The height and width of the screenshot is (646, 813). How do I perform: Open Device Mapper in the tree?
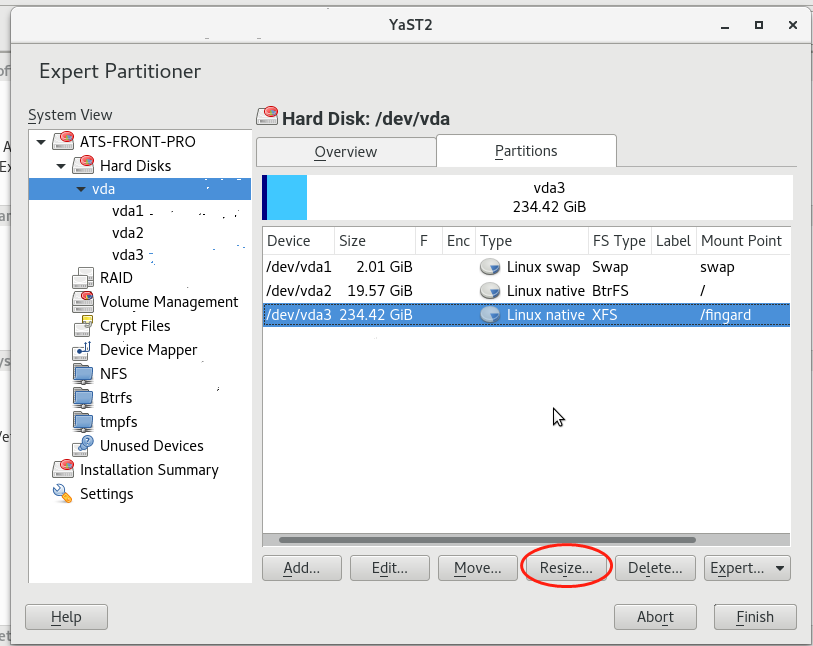tap(148, 350)
